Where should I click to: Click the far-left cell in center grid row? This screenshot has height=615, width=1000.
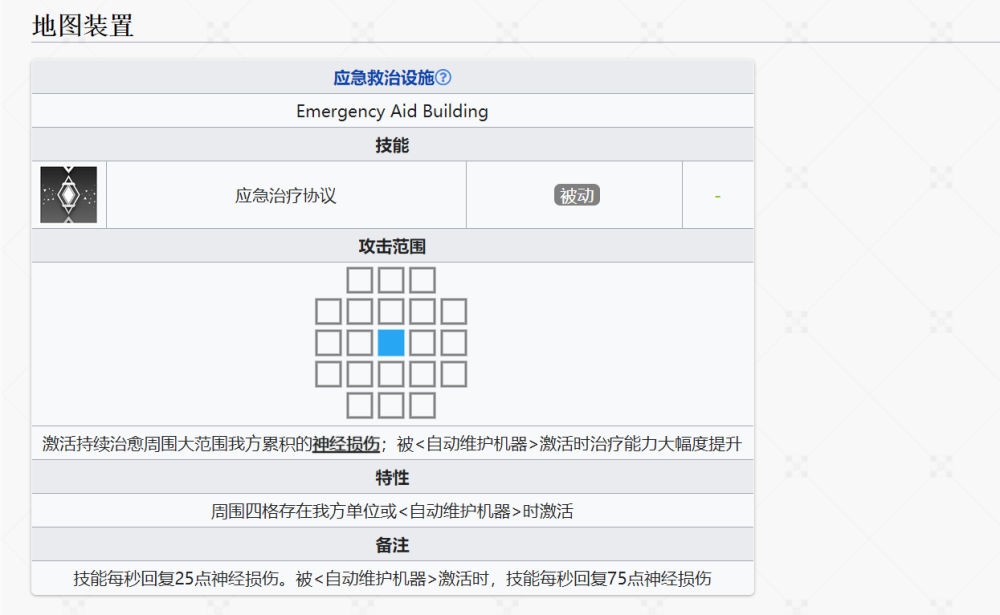point(328,343)
